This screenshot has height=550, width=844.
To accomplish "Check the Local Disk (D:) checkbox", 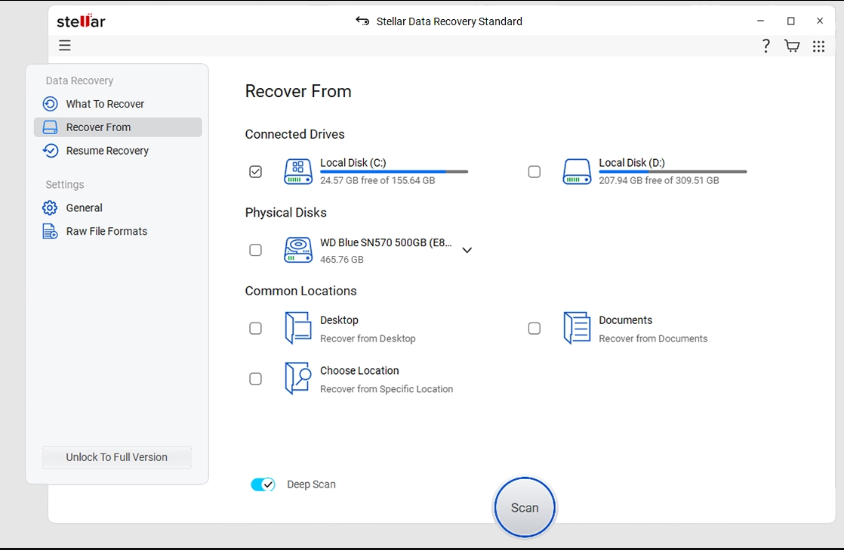I will click(x=534, y=172).
